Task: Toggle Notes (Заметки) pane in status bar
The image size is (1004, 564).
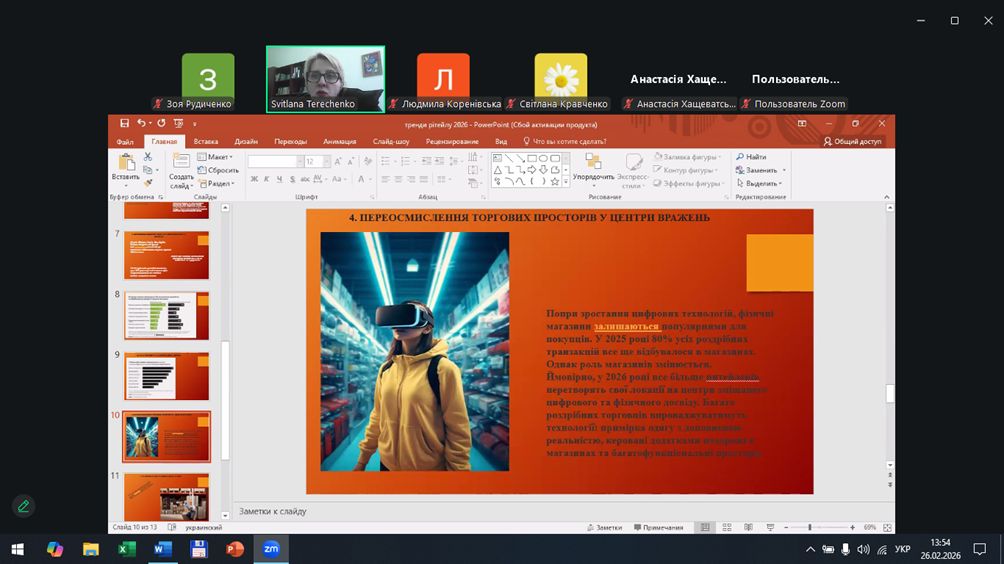Action: coord(603,527)
